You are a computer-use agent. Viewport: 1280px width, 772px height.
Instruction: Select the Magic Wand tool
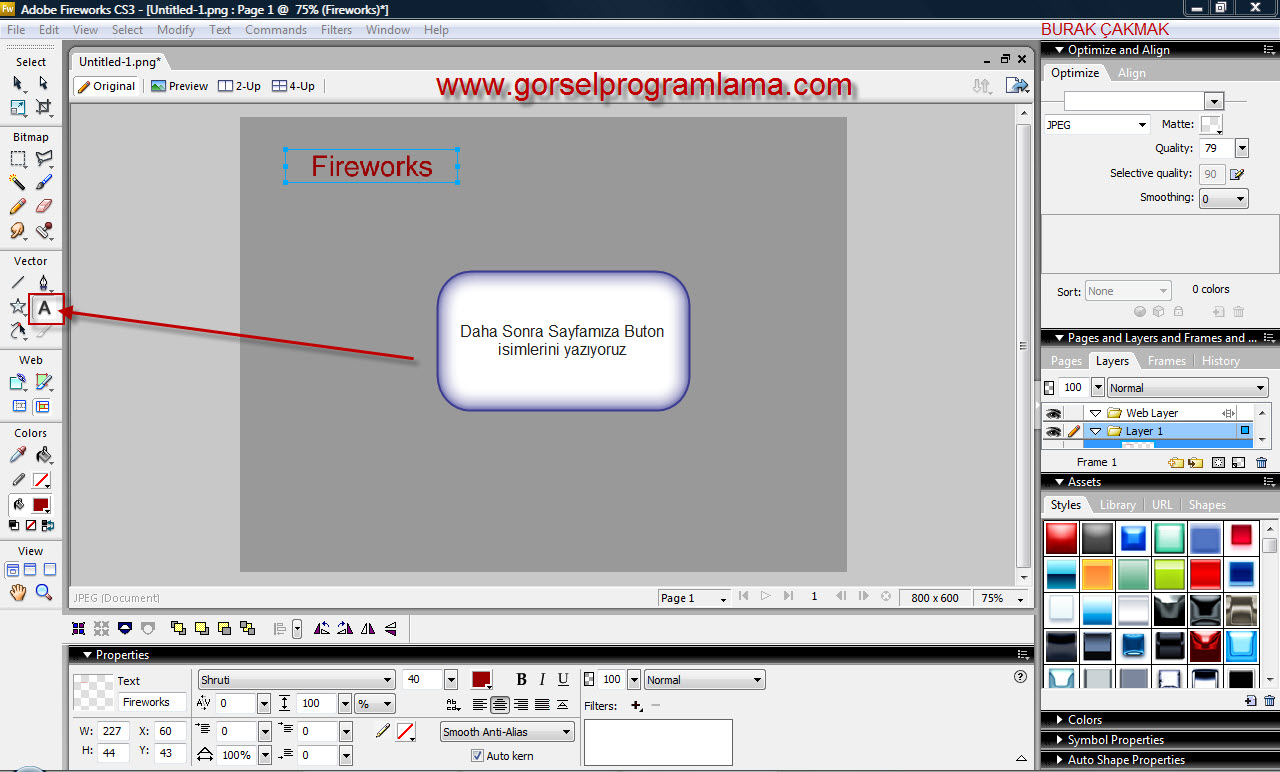tap(18, 183)
